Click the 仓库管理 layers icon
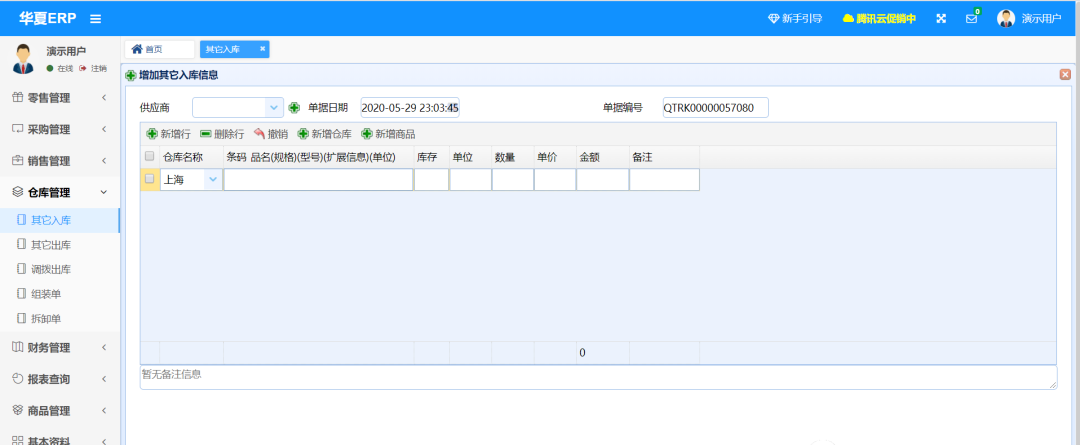Screen dimensions: 1080x445 tap(18, 192)
